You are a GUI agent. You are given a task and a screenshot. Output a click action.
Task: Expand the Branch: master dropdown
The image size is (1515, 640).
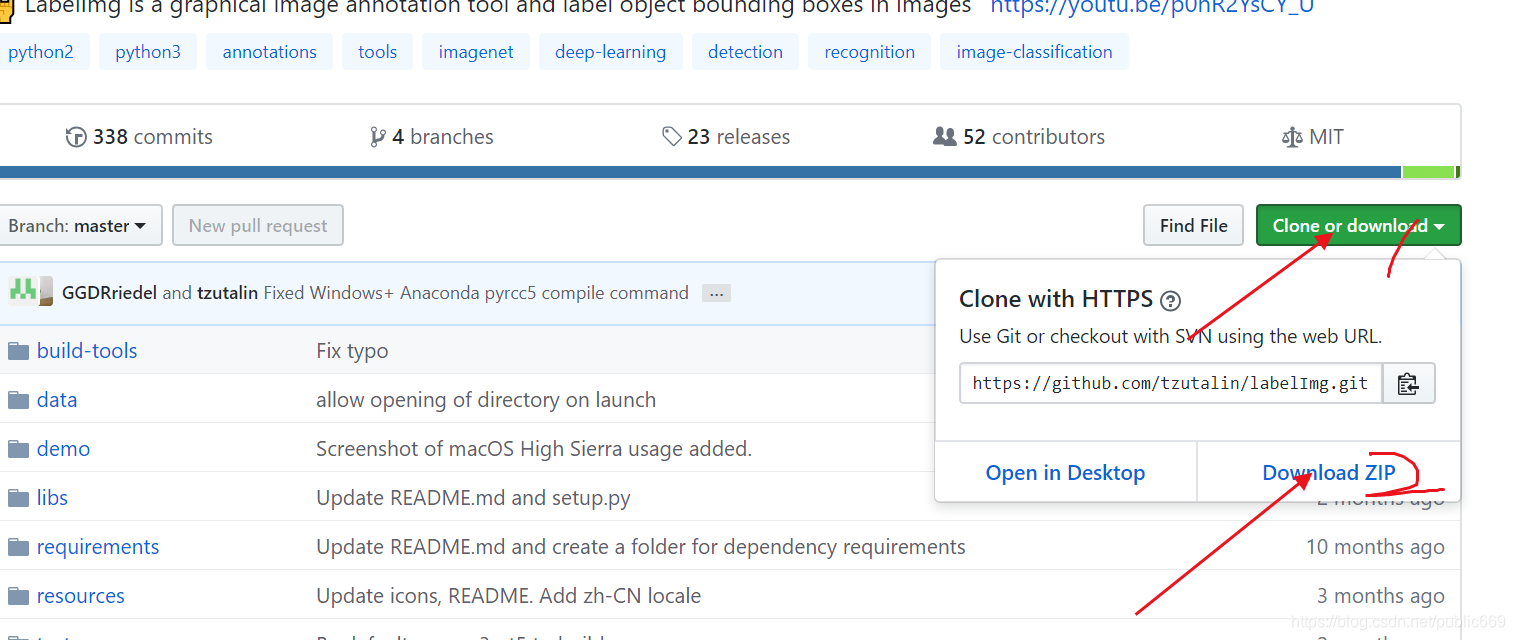[x=78, y=226]
